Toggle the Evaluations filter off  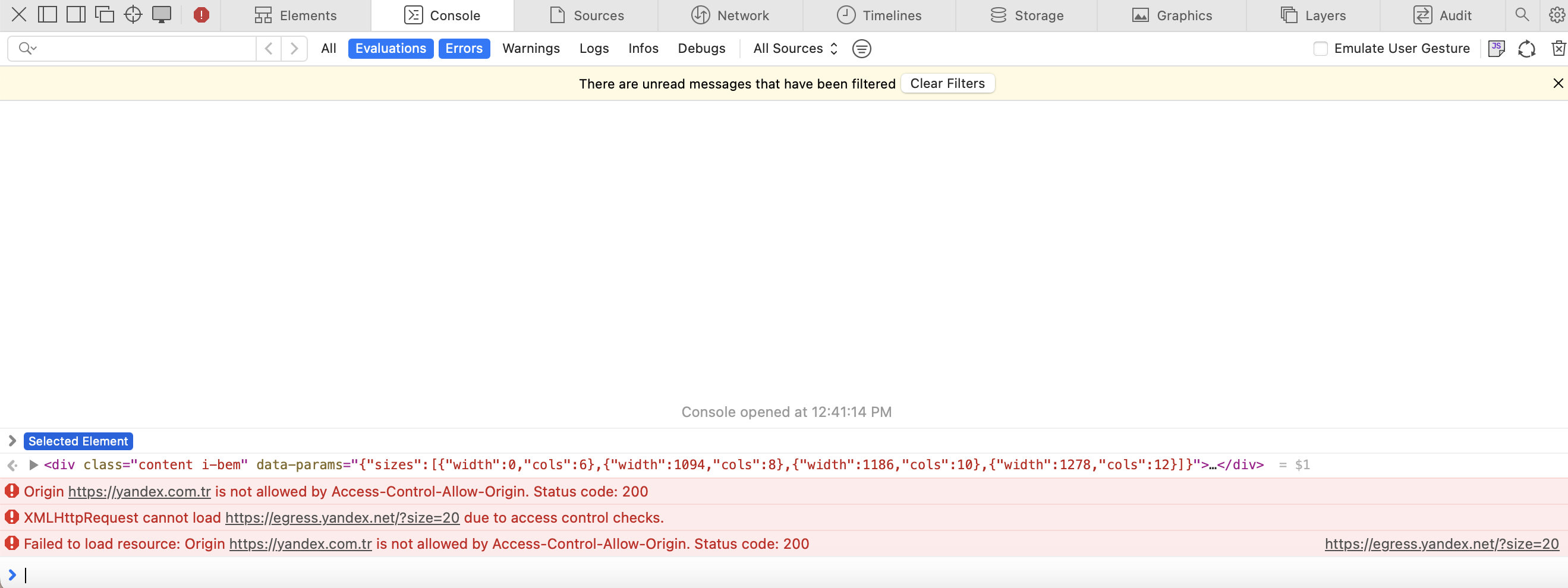click(390, 49)
